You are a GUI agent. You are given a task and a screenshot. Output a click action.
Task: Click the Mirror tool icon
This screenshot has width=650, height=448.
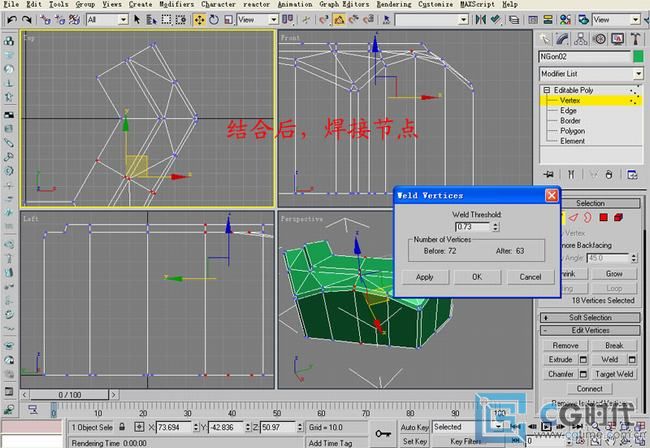pos(481,19)
